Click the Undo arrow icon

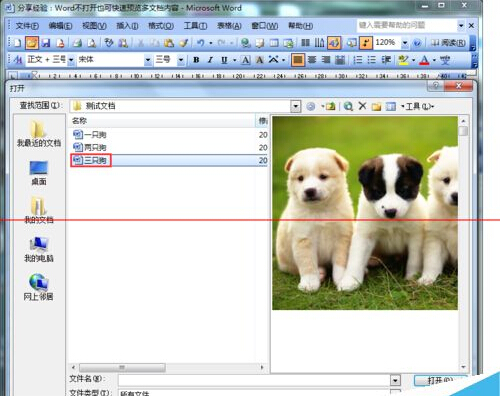pyautogui.click(x=201, y=43)
